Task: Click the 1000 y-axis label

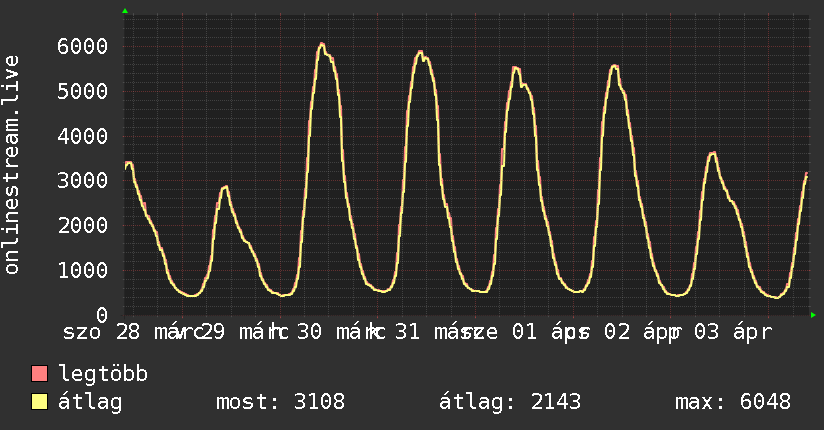Action: pos(82,271)
